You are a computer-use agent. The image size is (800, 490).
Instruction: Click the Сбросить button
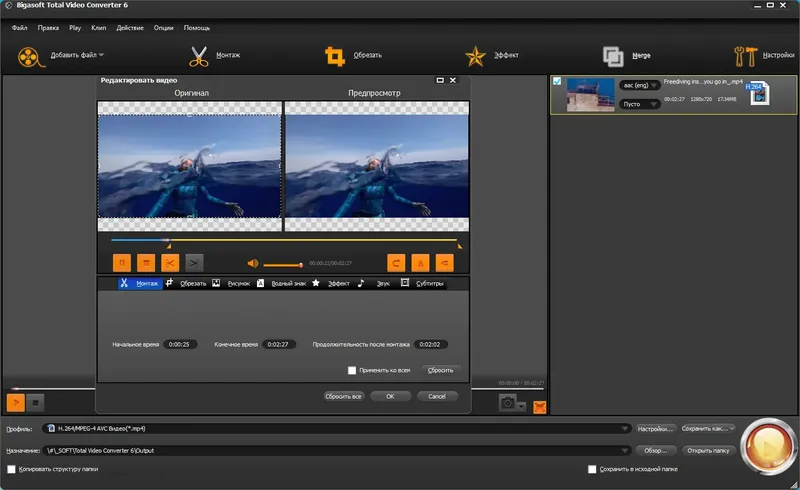click(x=440, y=370)
